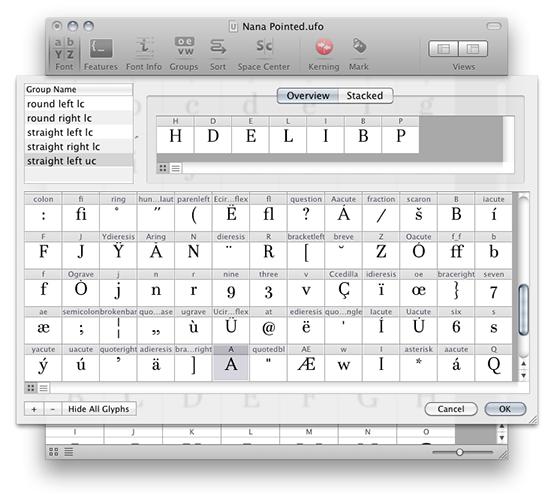Screen dimensions: 557x499
Task: Select the scaron glyph cell
Action: click(418, 212)
